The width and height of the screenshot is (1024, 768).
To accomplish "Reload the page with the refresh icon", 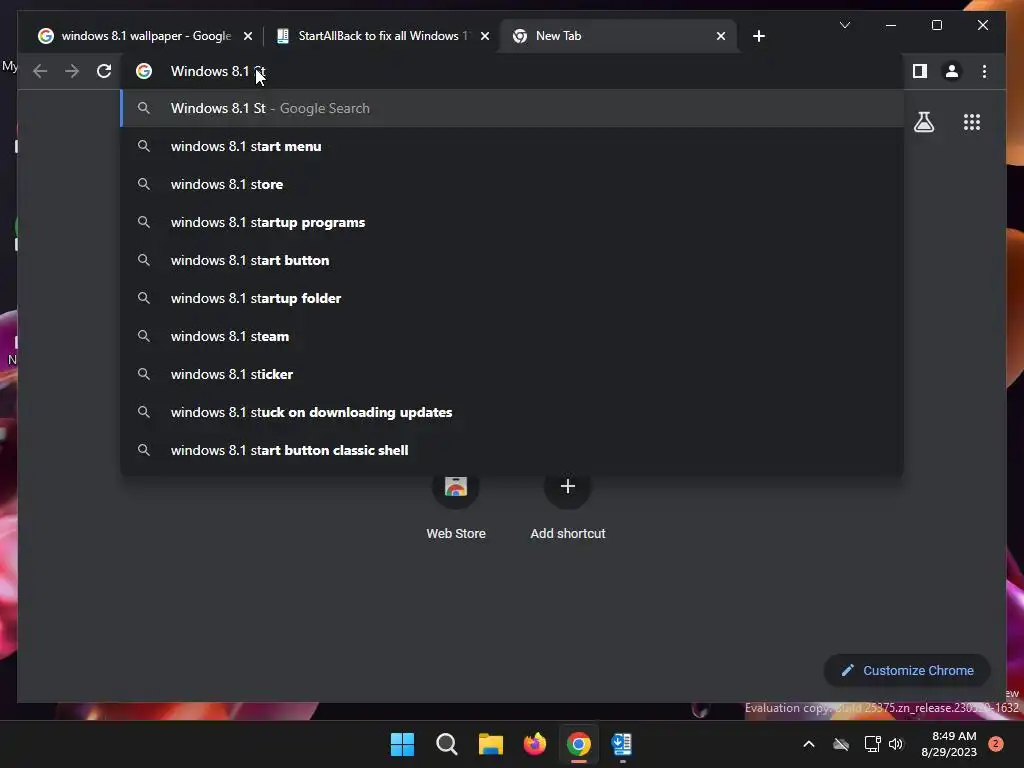I will (x=104, y=71).
